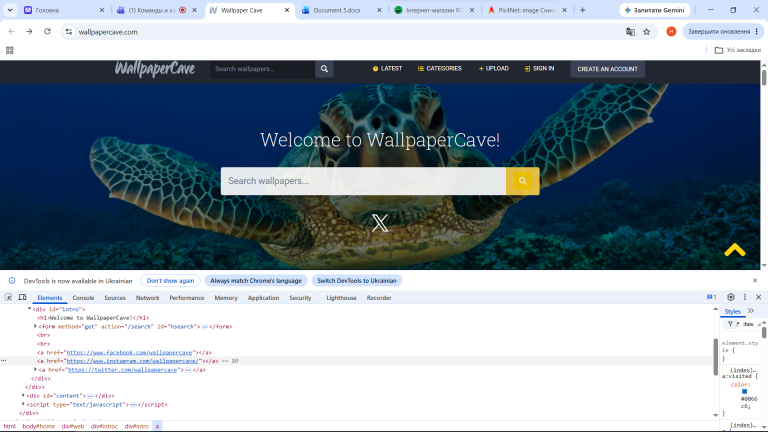Open the Network tab
The width and height of the screenshot is (768, 432).
point(147,297)
